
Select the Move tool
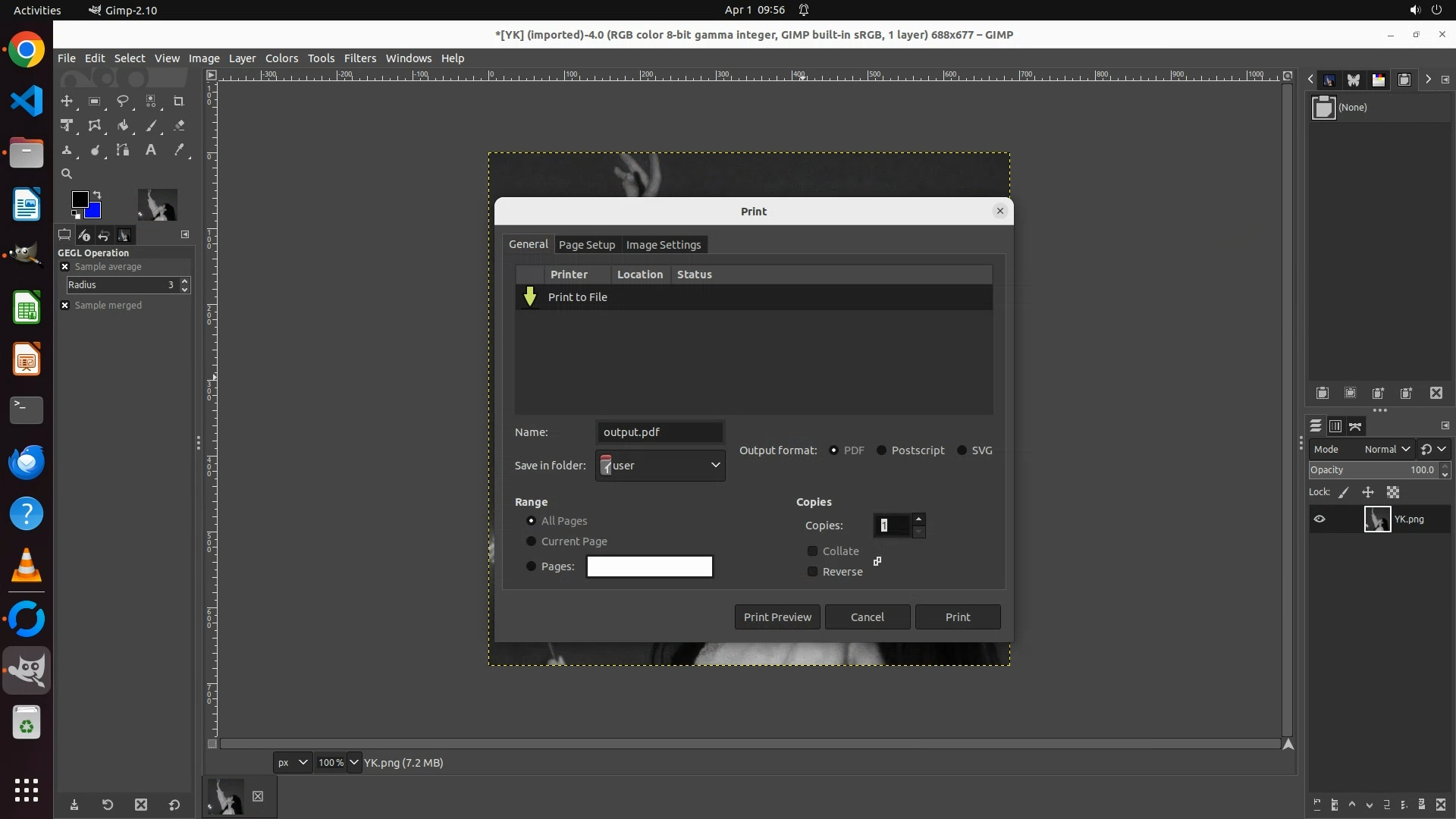[67, 101]
